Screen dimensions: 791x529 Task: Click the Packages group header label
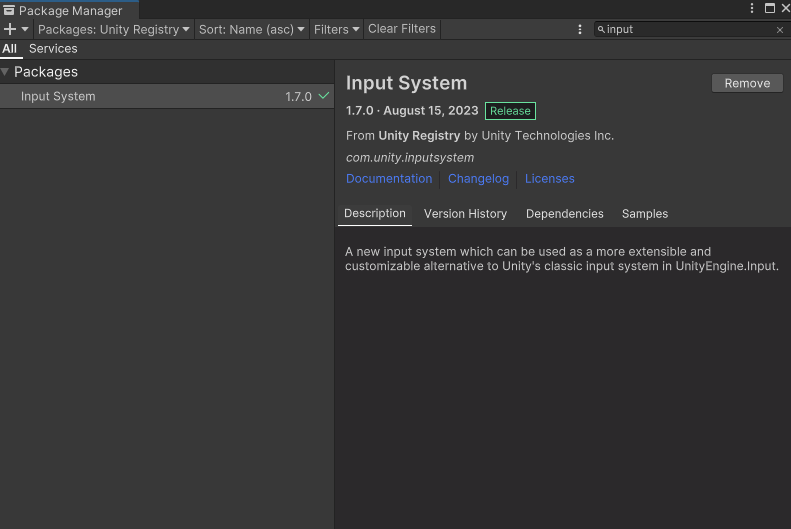pyautogui.click(x=46, y=72)
